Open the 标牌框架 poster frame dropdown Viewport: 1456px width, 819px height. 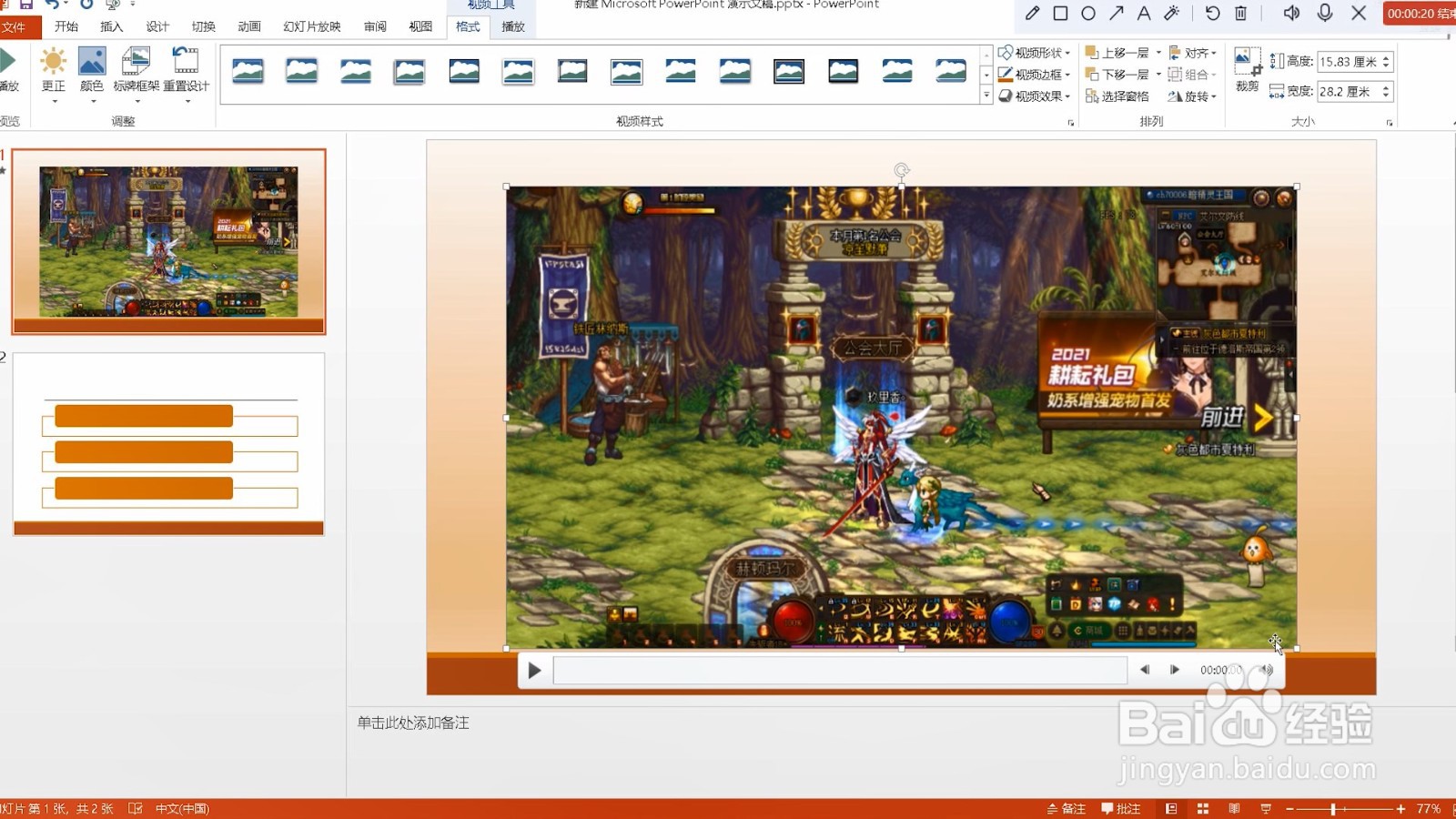pyautogui.click(x=136, y=75)
